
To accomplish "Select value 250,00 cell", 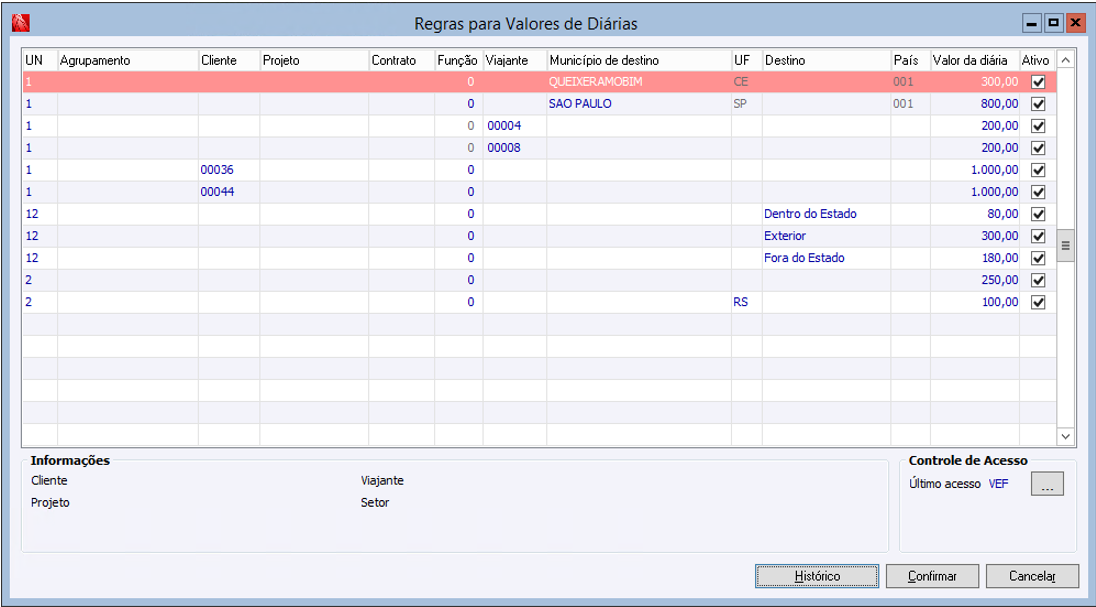I will pyautogui.click(x=974, y=280).
